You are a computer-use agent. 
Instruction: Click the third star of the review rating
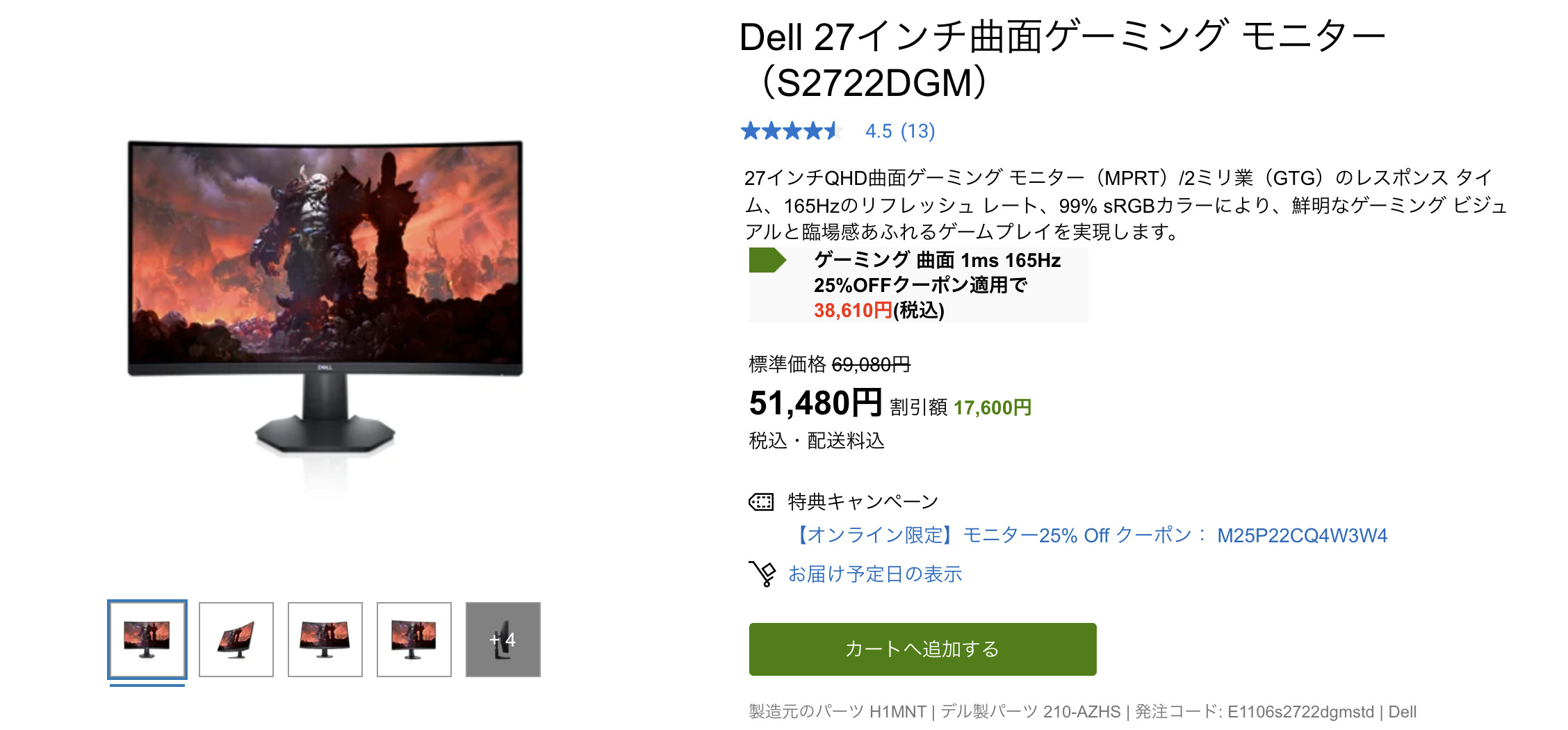(x=792, y=130)
